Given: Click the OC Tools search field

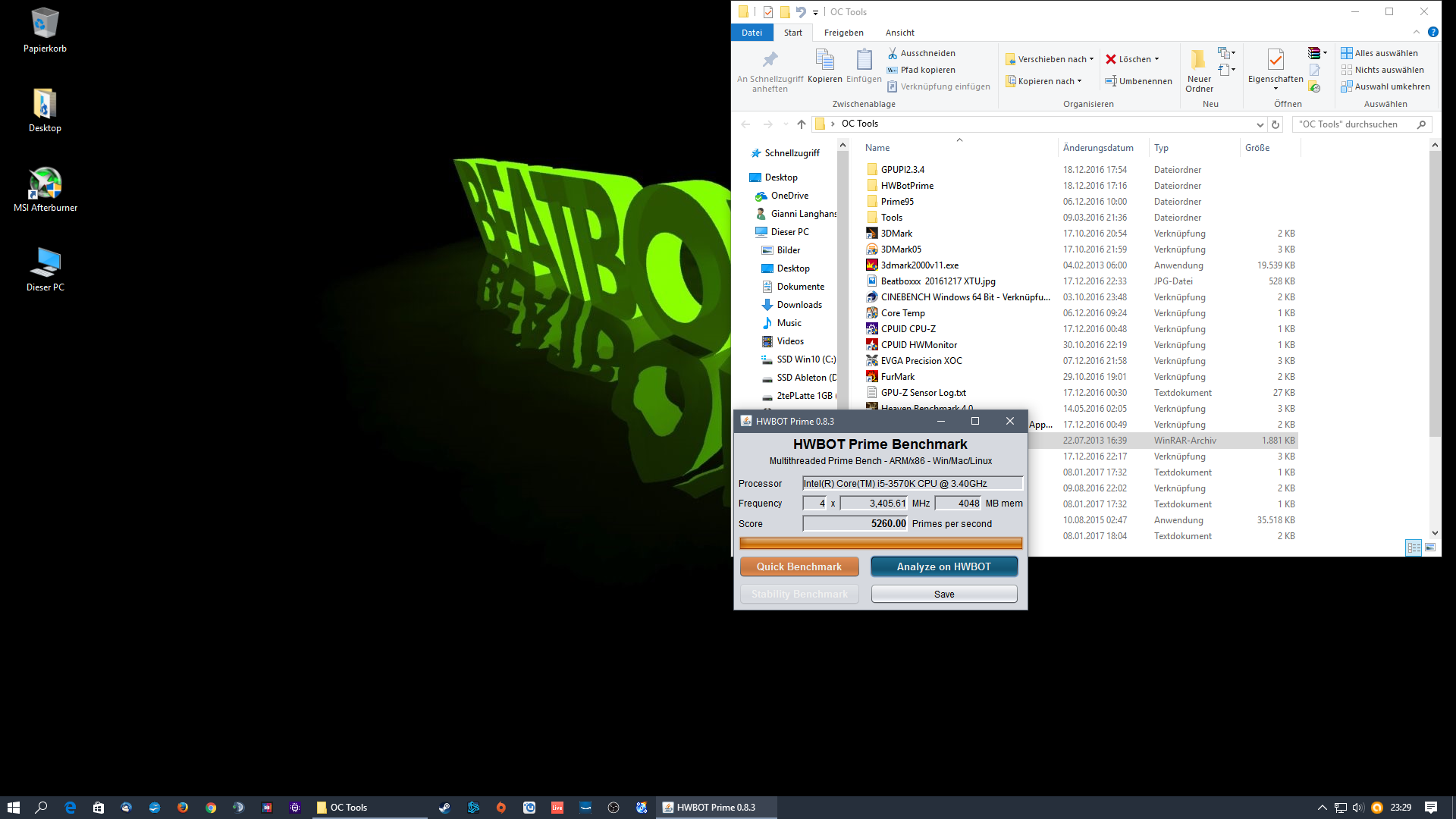Looking at the screenshot, I should 1361,124.
